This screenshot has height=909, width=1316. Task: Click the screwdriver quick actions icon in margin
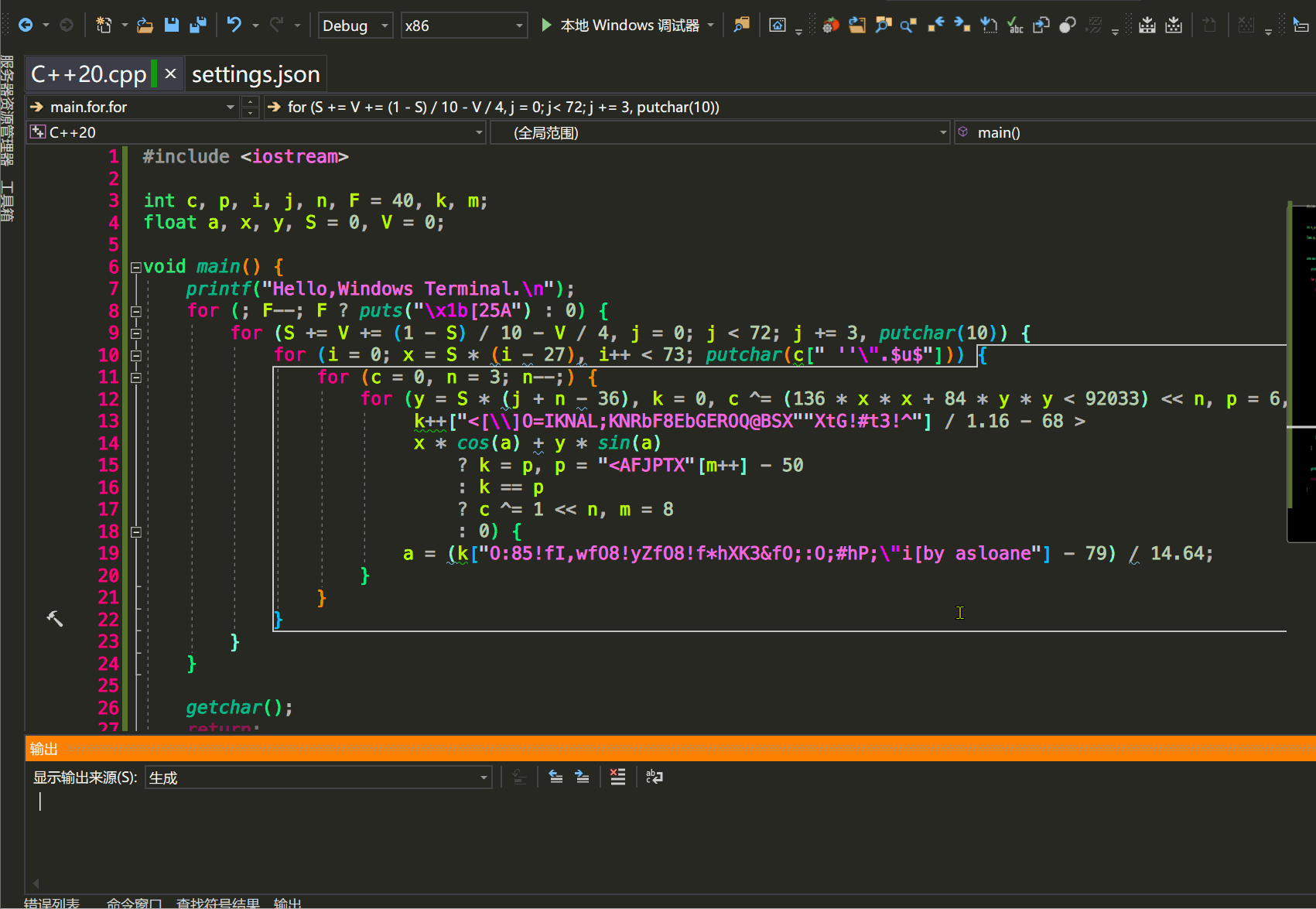click(55, 618)
